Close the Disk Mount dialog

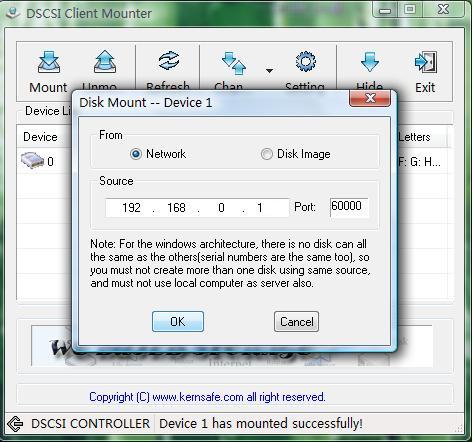coord(370,98)
